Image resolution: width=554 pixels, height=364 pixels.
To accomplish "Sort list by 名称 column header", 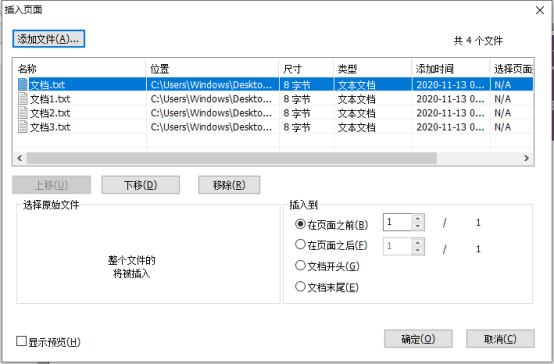I will point(79,69).
